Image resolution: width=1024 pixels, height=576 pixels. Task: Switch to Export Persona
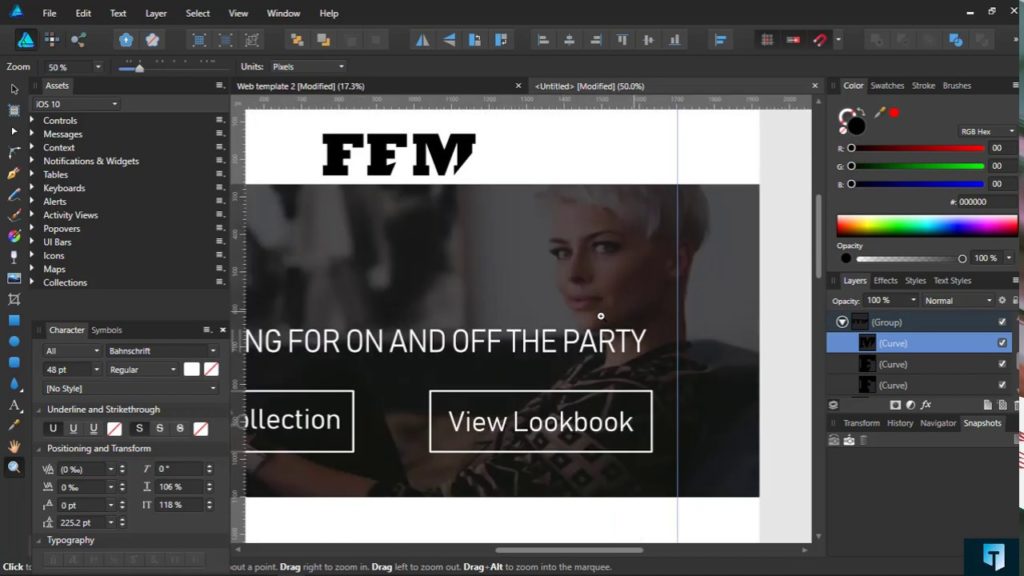click(x=78, y=40)
